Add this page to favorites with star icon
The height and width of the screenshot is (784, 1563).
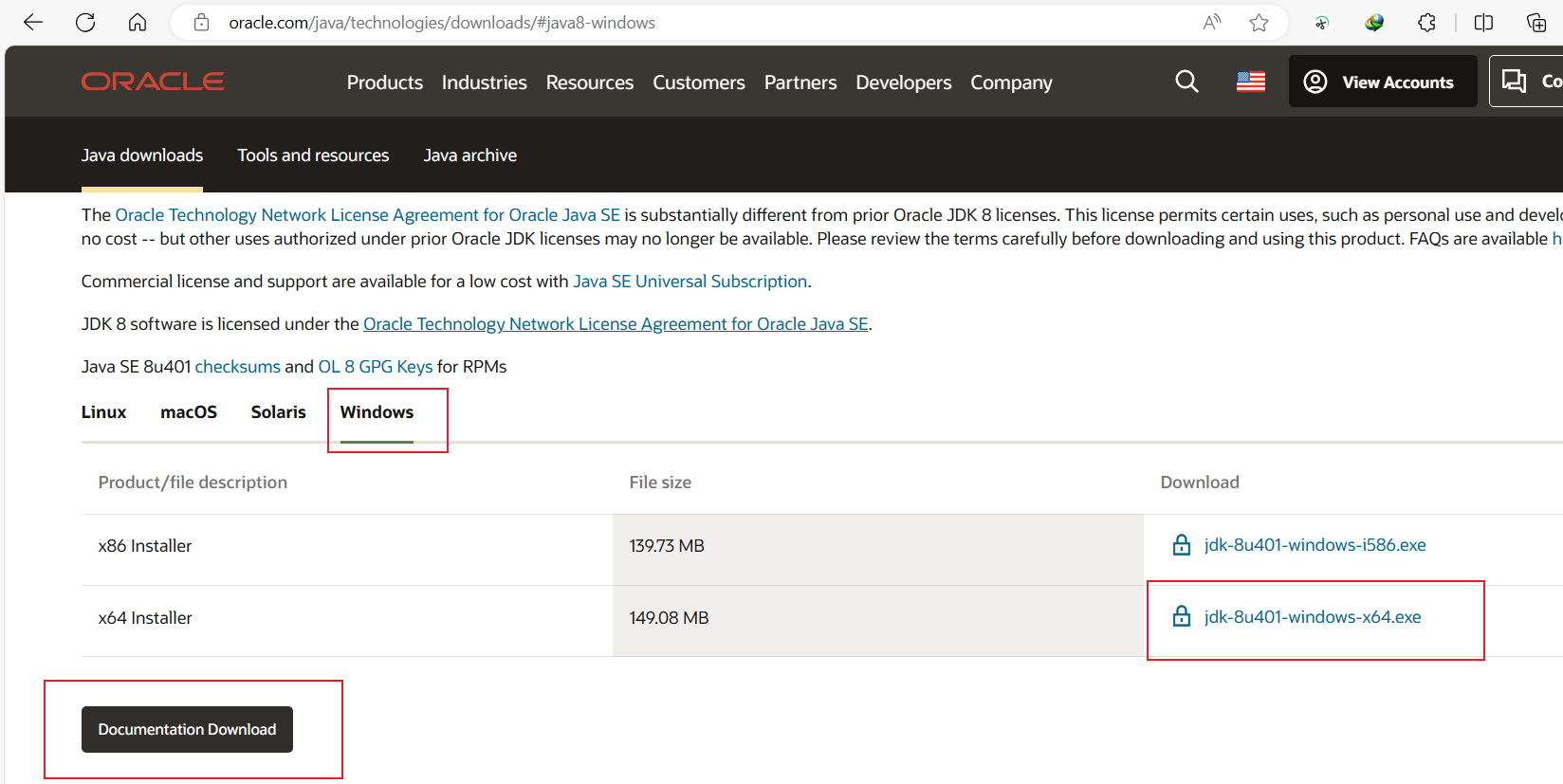pyautogui.click(x=1259, y=23)
